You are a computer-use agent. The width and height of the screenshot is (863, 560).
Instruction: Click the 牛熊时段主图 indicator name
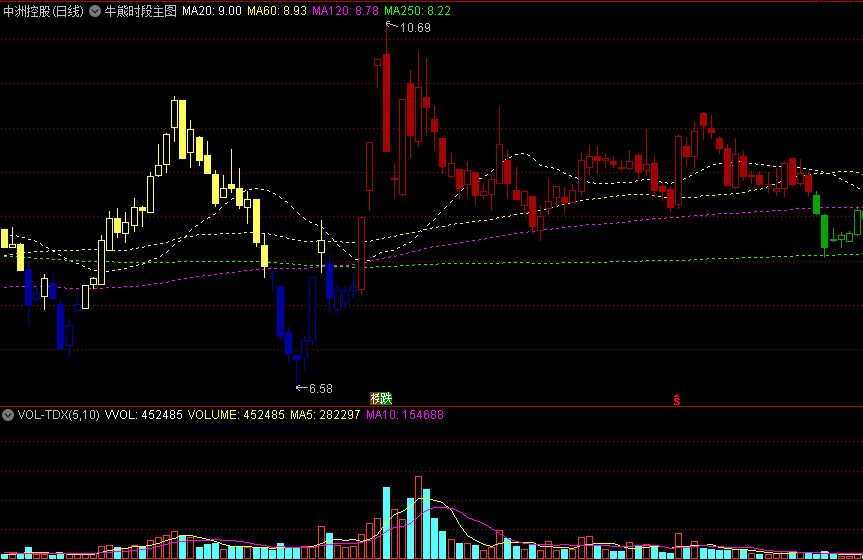(140, 11)
